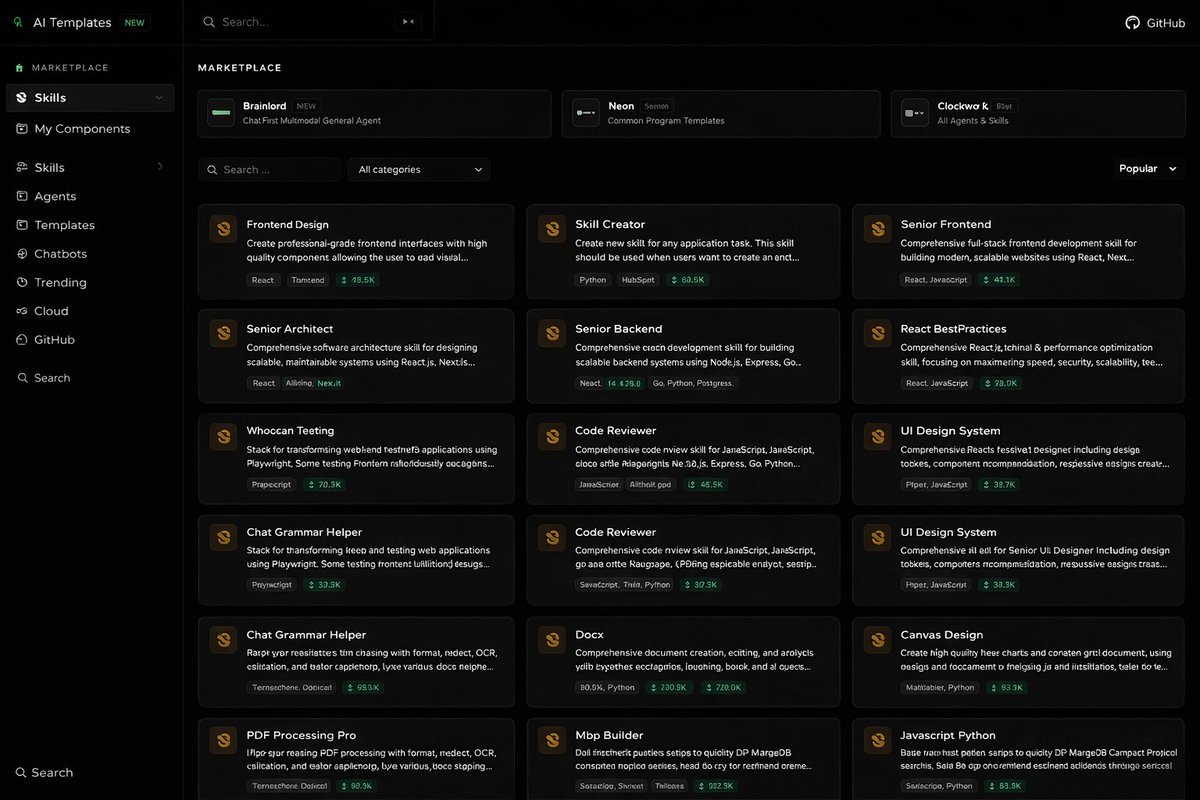This screenshot has height=800, width=1200.
Task: Click the green Brainlord featured logo
Action: (x=221, y=113)
